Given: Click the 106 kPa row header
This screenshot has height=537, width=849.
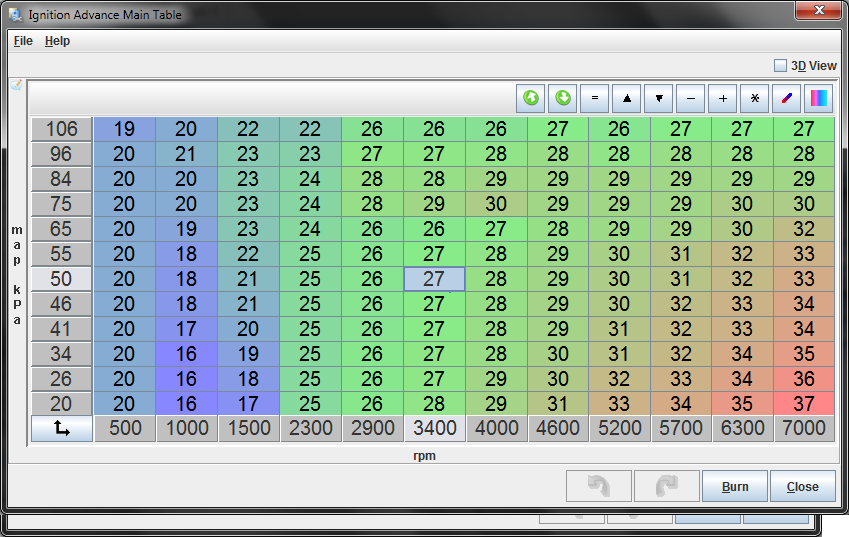Looking at the screenshot, I should pos(61,129).
